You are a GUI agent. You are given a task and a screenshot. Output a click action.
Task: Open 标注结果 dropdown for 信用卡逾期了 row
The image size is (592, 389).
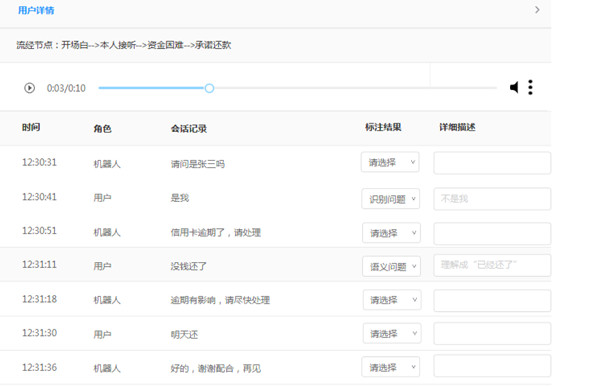[392, 233]
